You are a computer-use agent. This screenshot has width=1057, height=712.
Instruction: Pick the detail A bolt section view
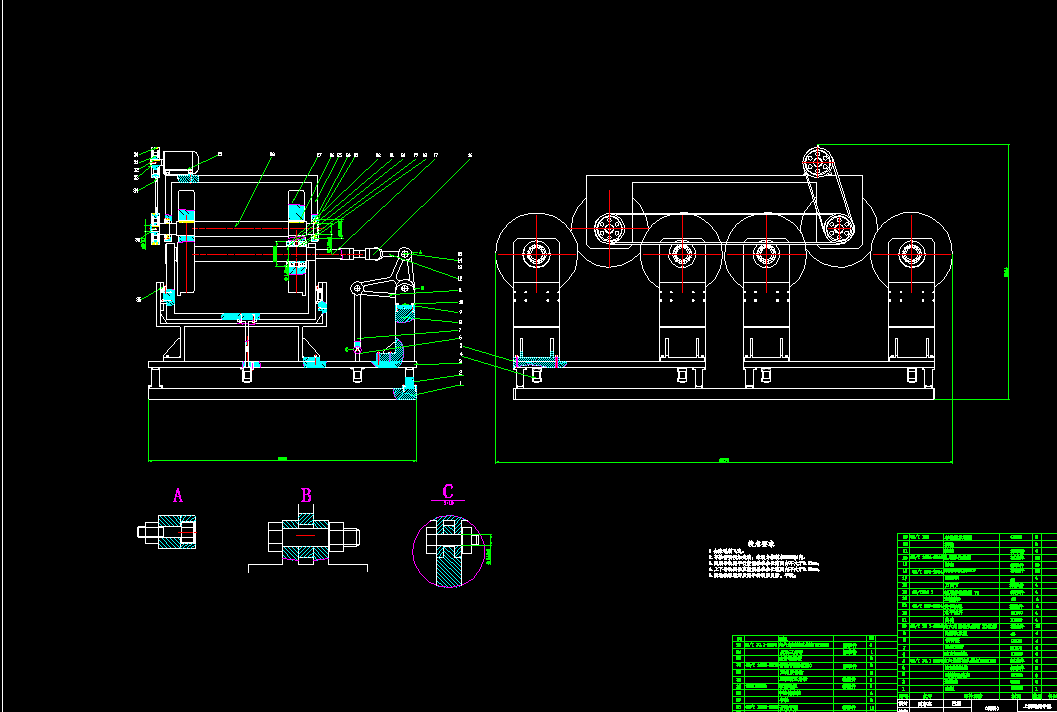coord(168,532)
